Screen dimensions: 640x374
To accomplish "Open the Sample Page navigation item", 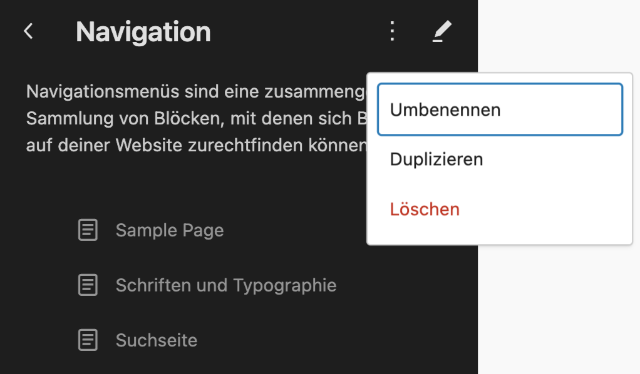I will click(170, 230).
